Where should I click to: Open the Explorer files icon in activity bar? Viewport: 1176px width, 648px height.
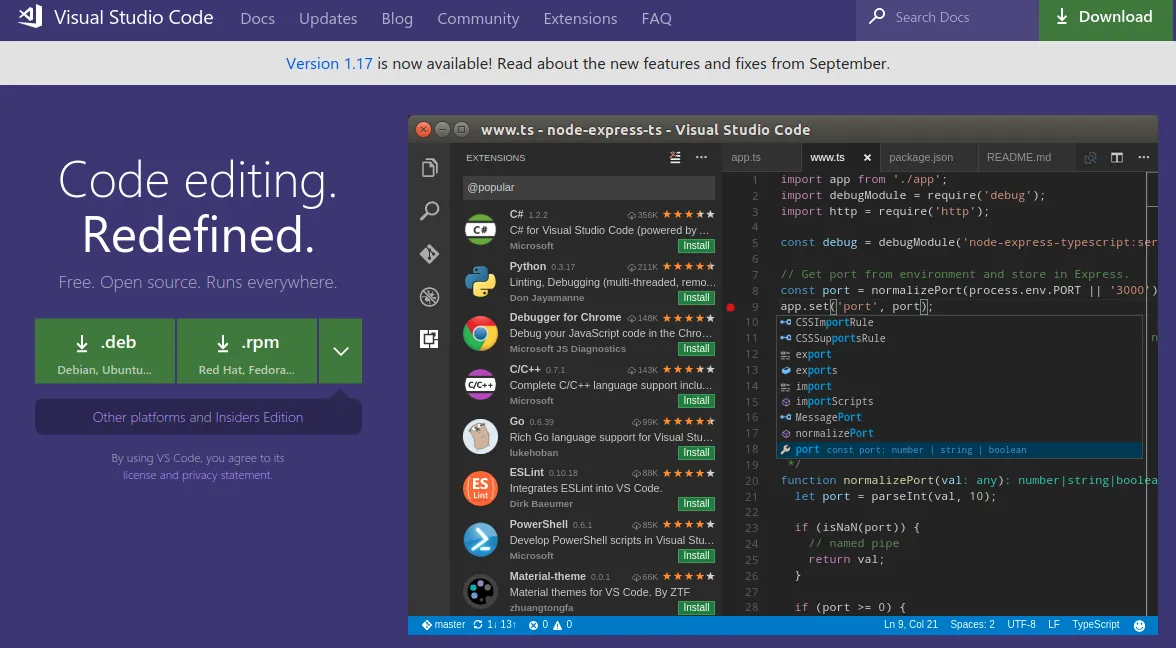click(430, 167)
